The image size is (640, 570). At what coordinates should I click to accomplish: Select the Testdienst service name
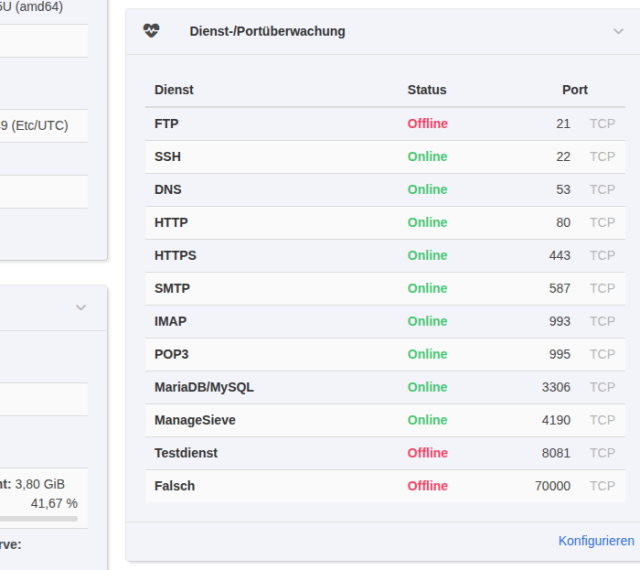tap(186, 453)
